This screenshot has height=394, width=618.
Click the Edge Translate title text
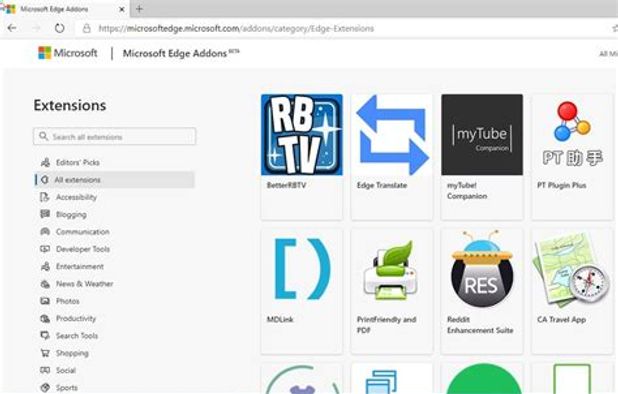tap(382, 185)
